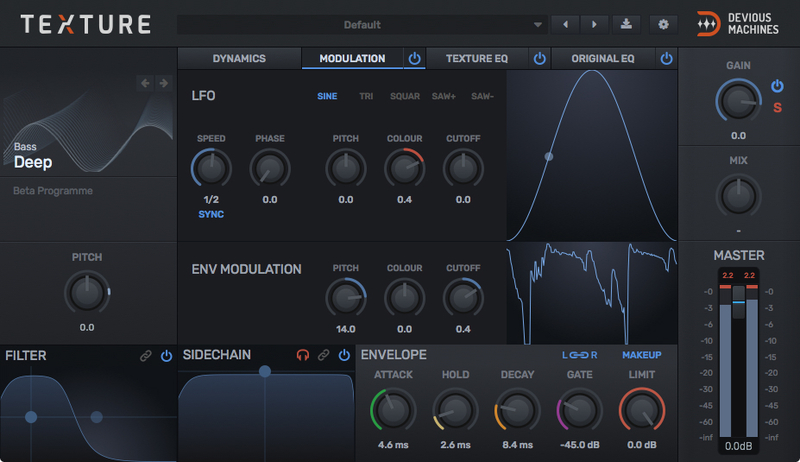Select previous texture with left arrow above waveform
The image size is (800, 462).
coord(145,83)
